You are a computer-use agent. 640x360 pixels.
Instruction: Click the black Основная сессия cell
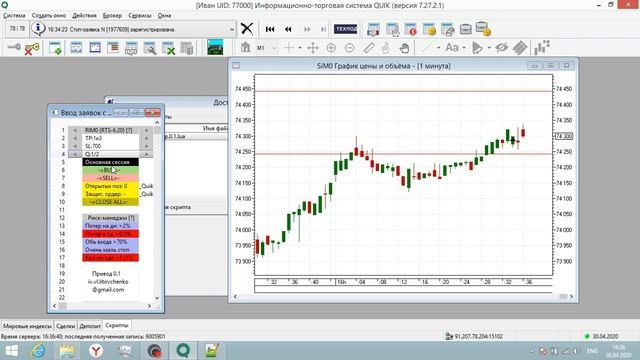(x=110, y=162)
